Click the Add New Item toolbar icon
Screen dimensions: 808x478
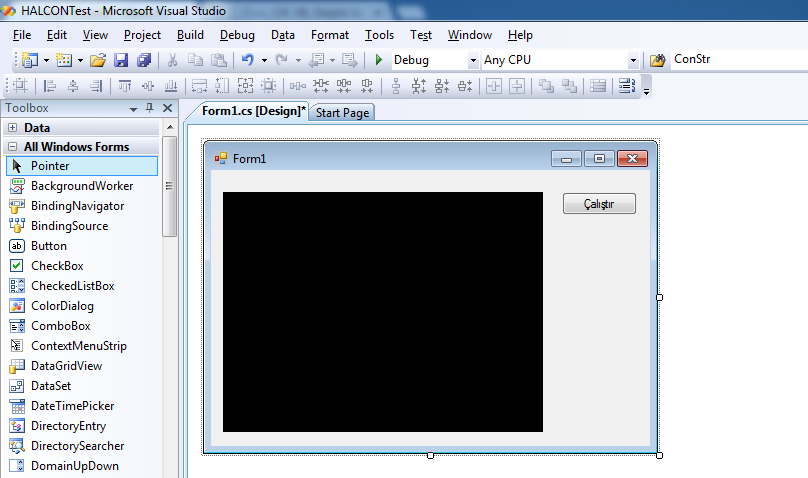(x=64, y=60)
